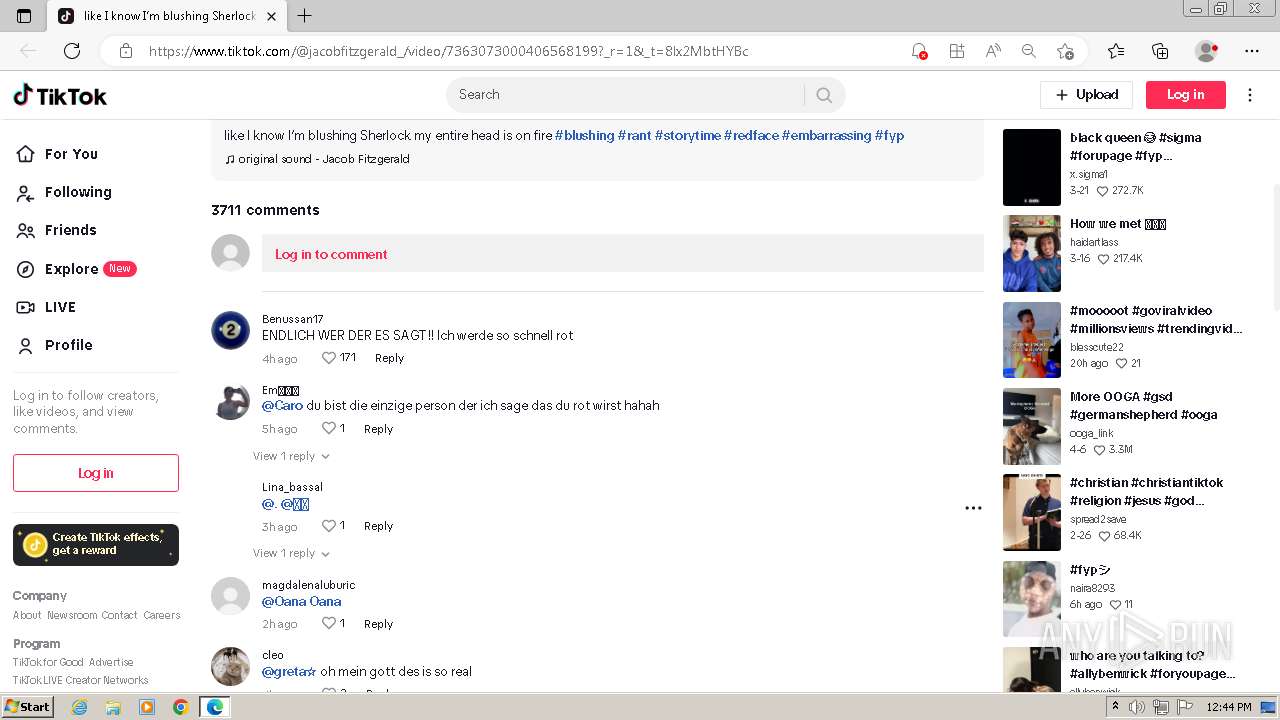The height and width of the screenshot is (720, 1280).
Task: Open the More OOGA #gsd video thumbnail
Action: [1032, 426]
